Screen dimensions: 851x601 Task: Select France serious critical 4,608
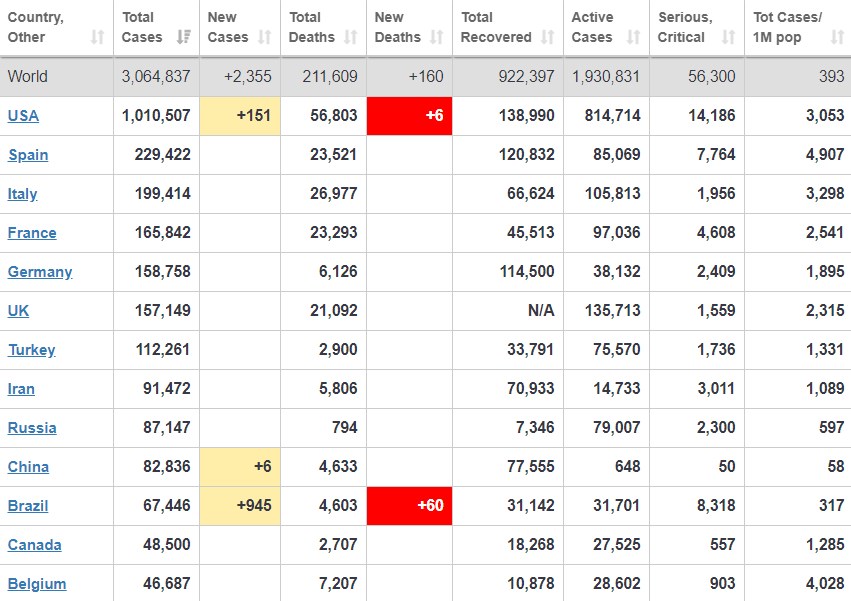[x=716, y=233]
